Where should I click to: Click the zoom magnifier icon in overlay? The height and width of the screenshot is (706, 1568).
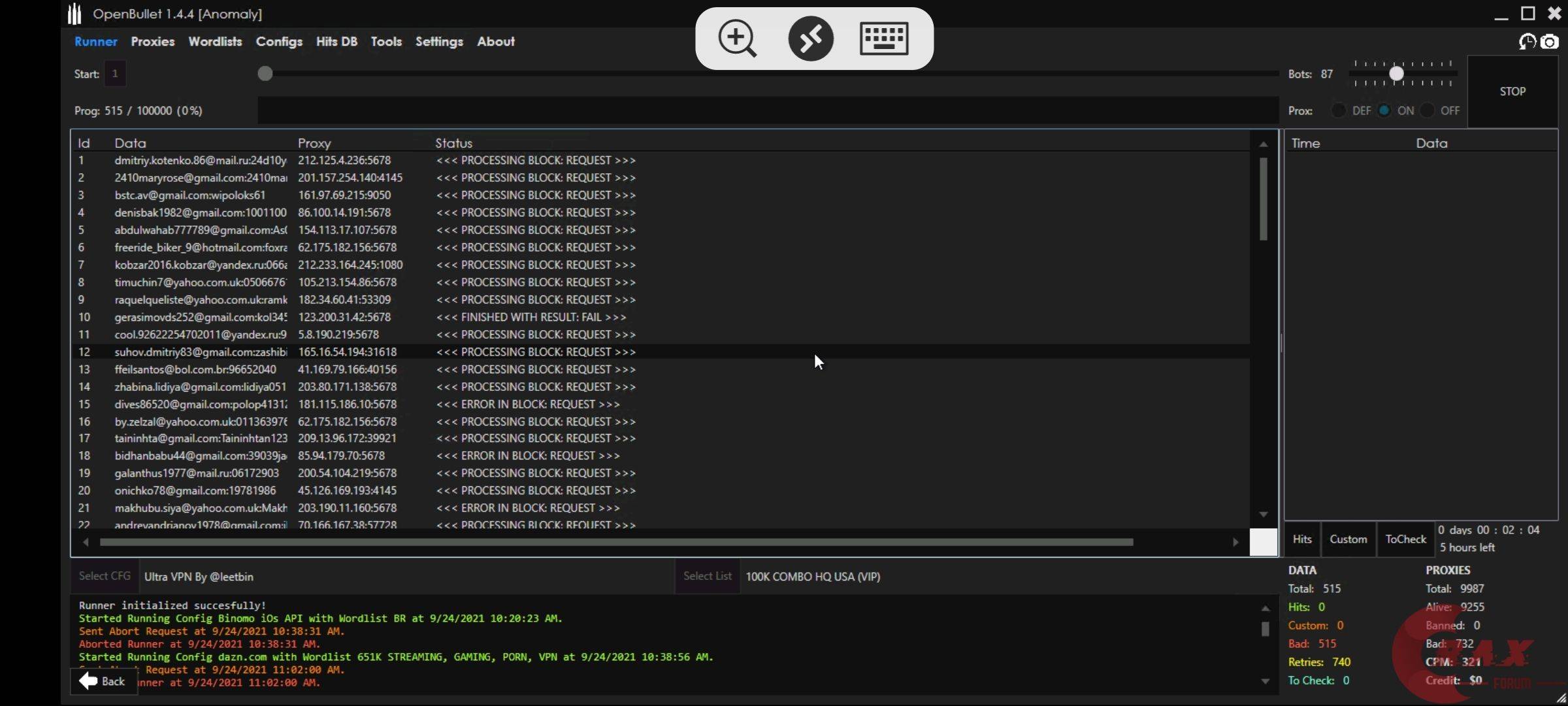click(738, 39)
